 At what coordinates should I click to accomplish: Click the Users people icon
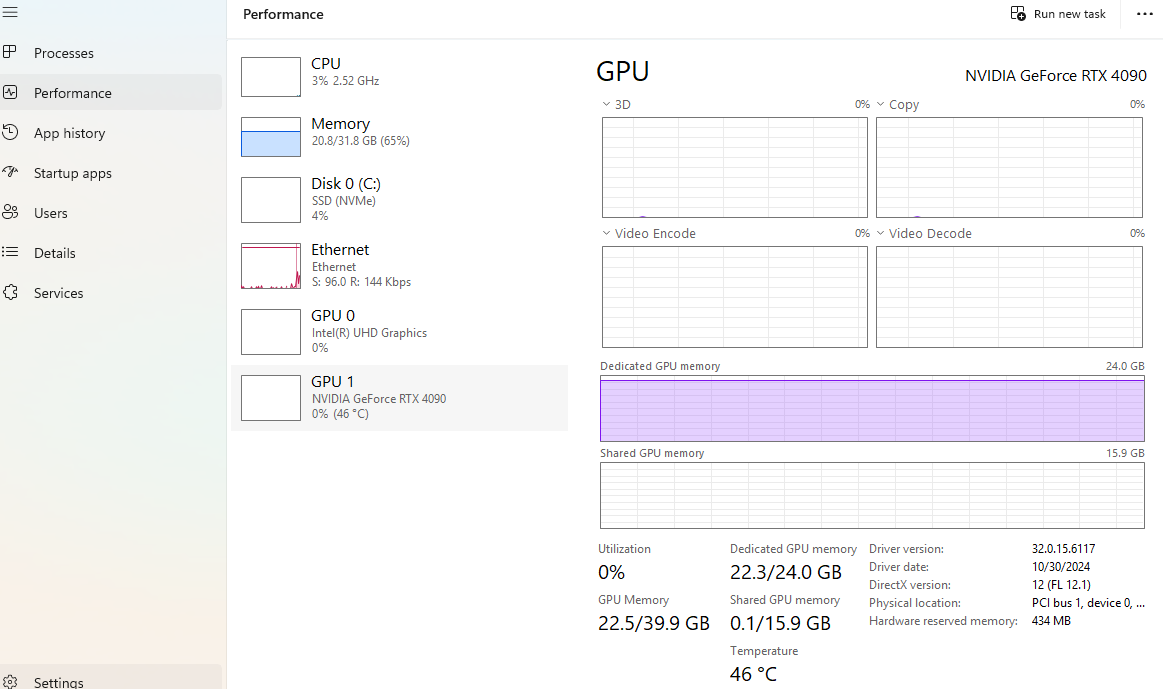(10, 212)
